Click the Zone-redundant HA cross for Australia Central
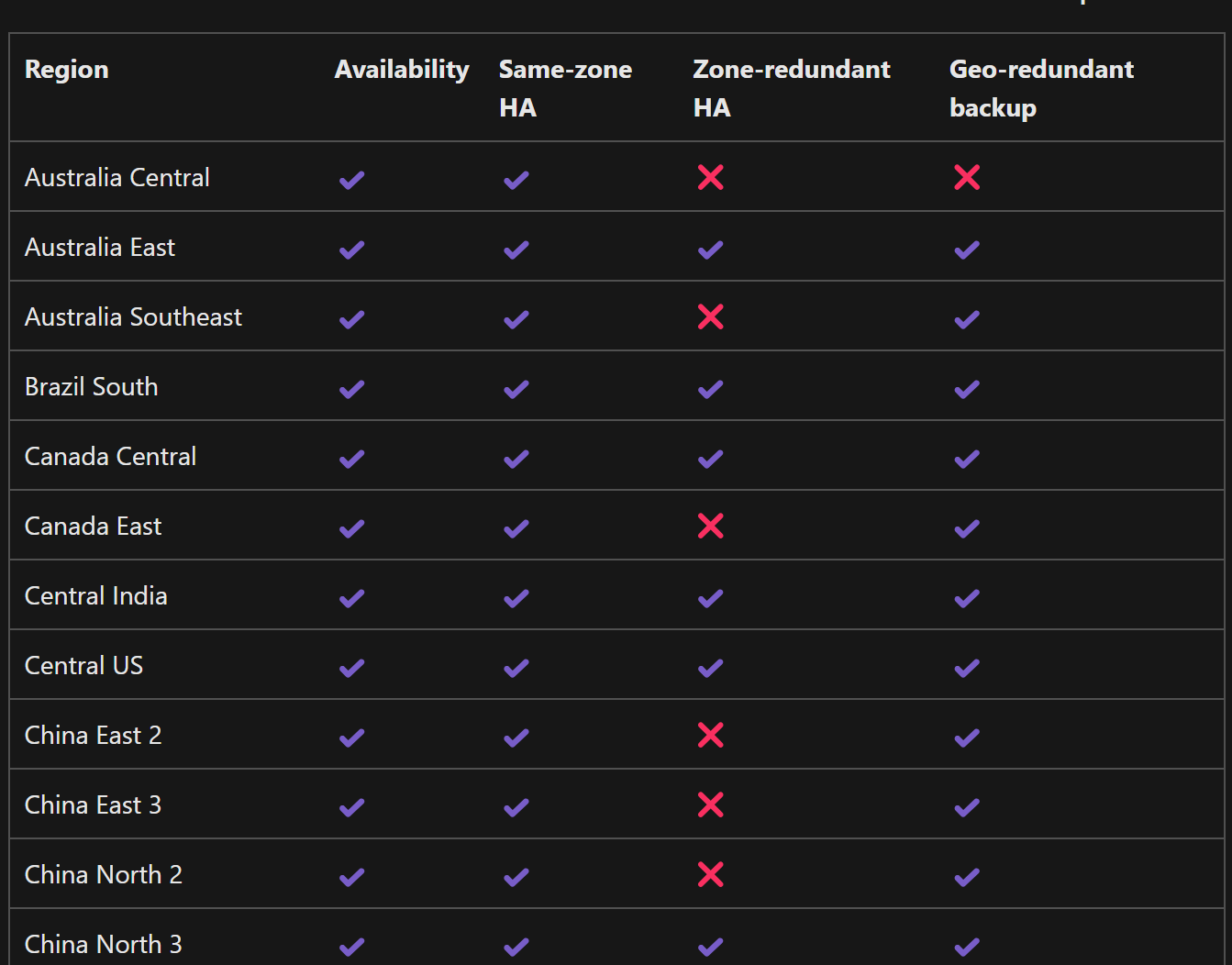 coord(710,177)
